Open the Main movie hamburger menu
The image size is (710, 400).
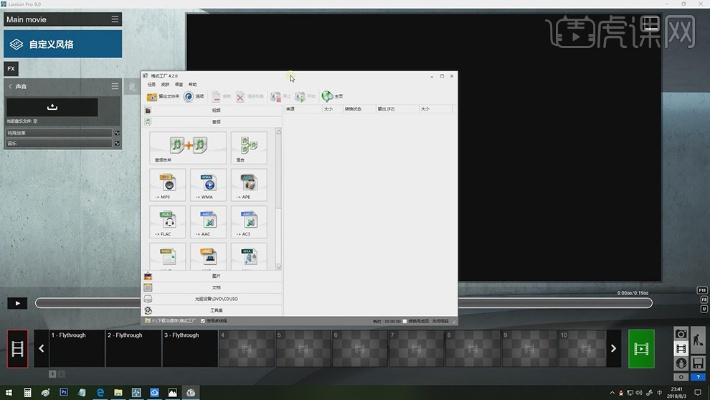[115, 20]
